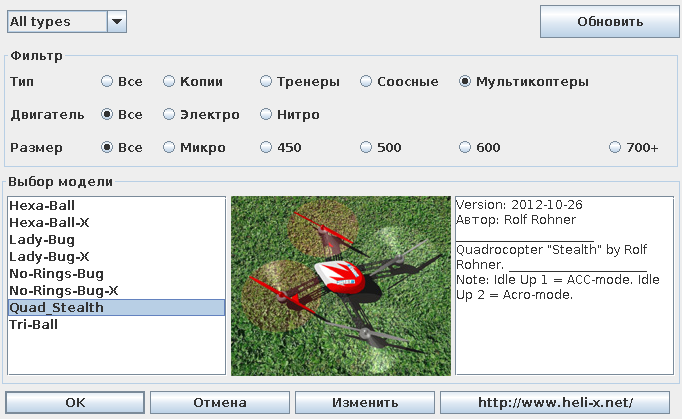Select Tri-Ball in the model list

[117, 324]
